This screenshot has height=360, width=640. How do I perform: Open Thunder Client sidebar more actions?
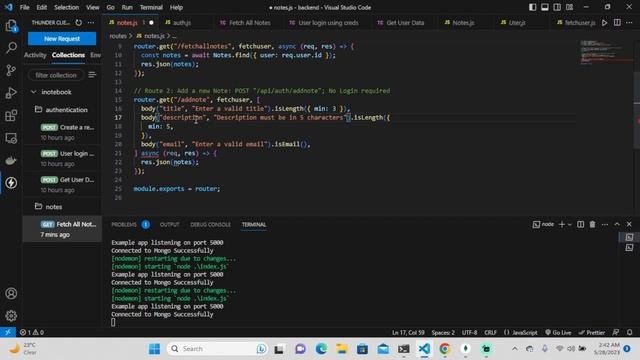click(x=91, y=22)
